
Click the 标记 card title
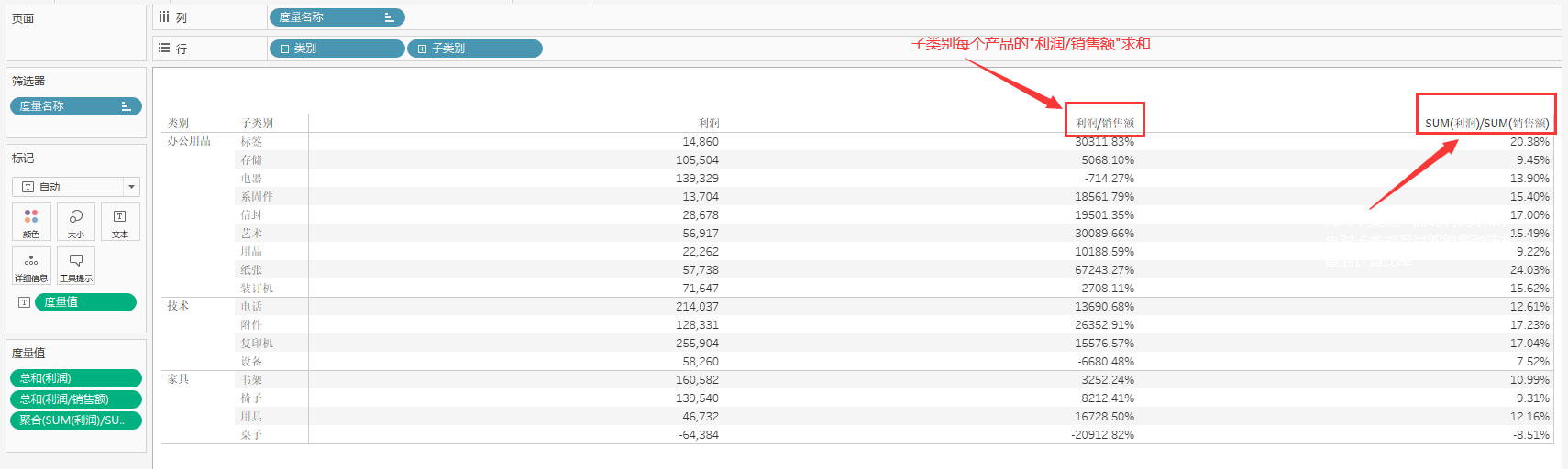(23, 158)
